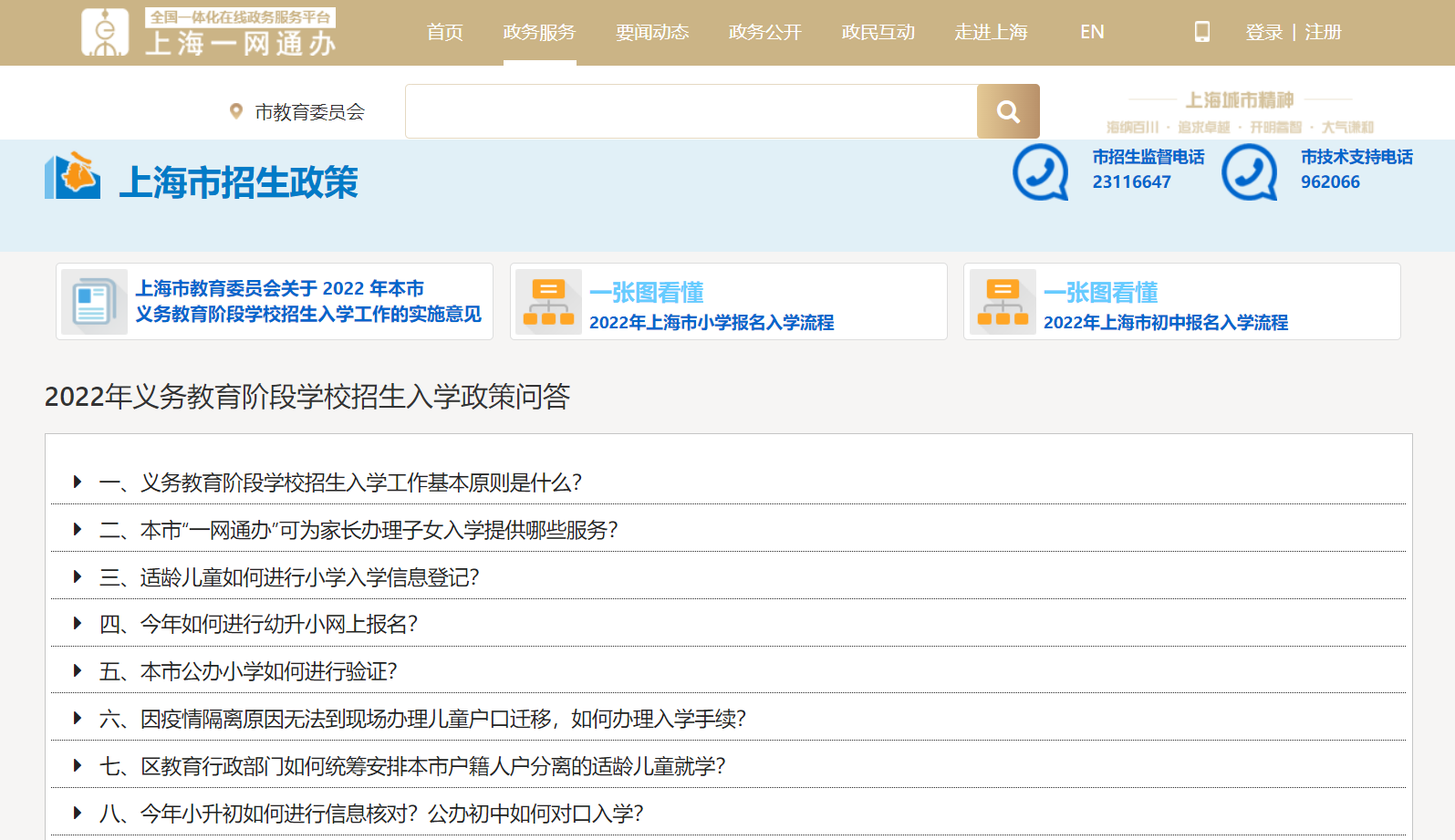Click text 三、适龄儿童如何进行小学入学信息登记?

[x=289, y=577]
